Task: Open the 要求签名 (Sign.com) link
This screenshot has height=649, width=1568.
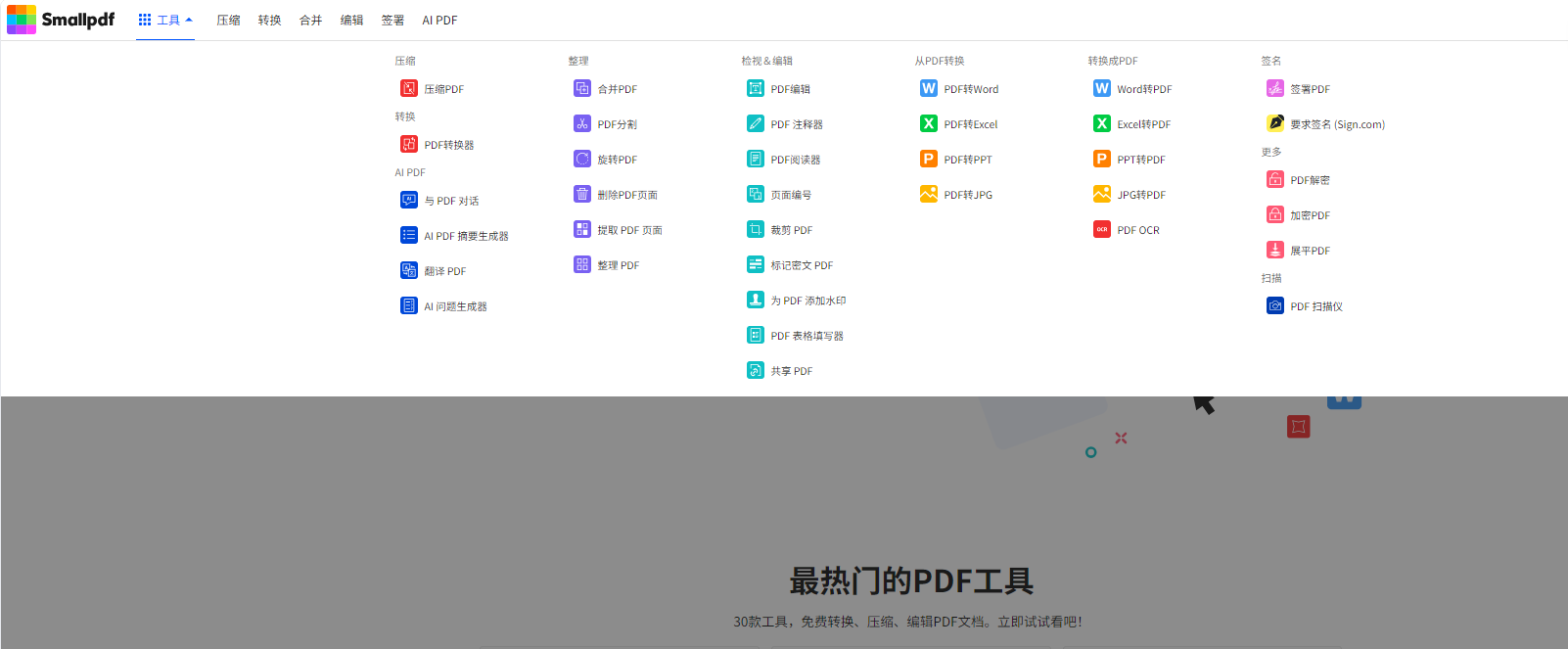Action: 1337,125
